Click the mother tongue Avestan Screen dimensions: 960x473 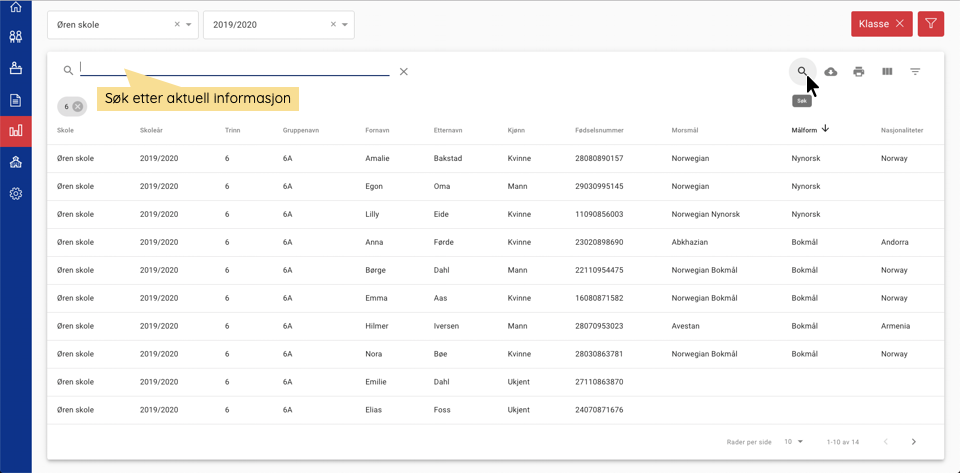pos(685,326)
